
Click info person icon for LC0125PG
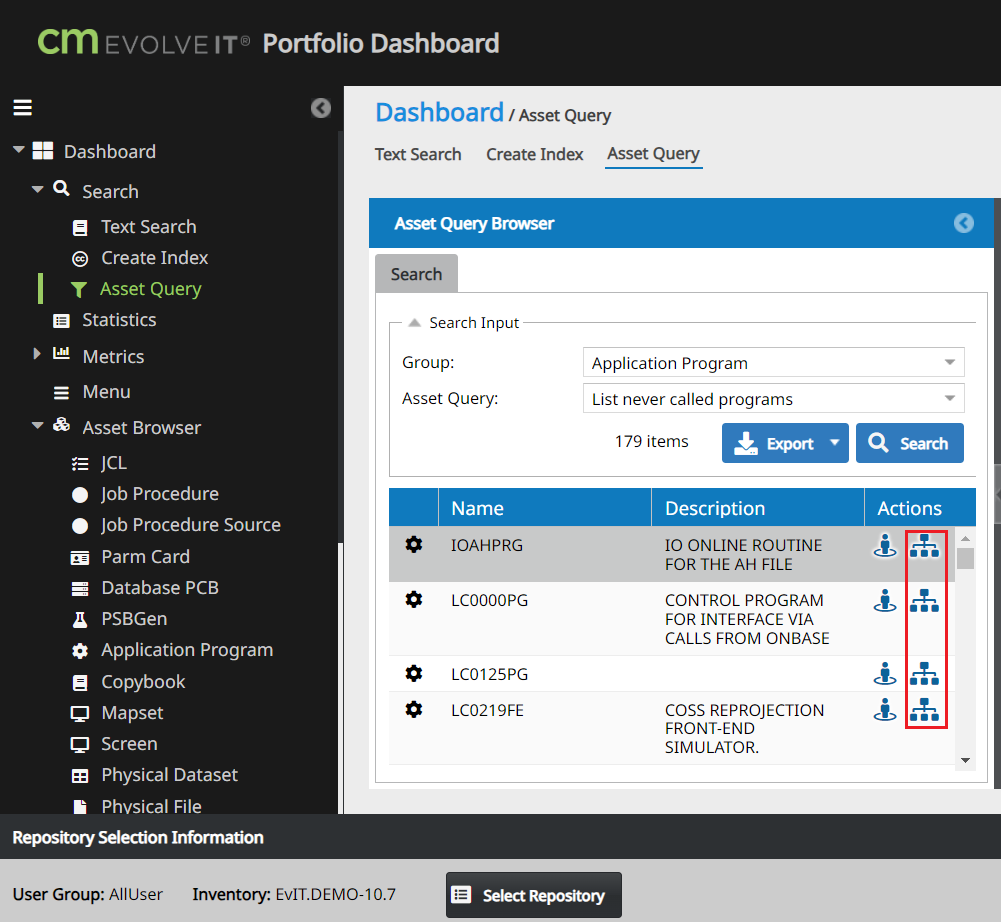point(885,673)
